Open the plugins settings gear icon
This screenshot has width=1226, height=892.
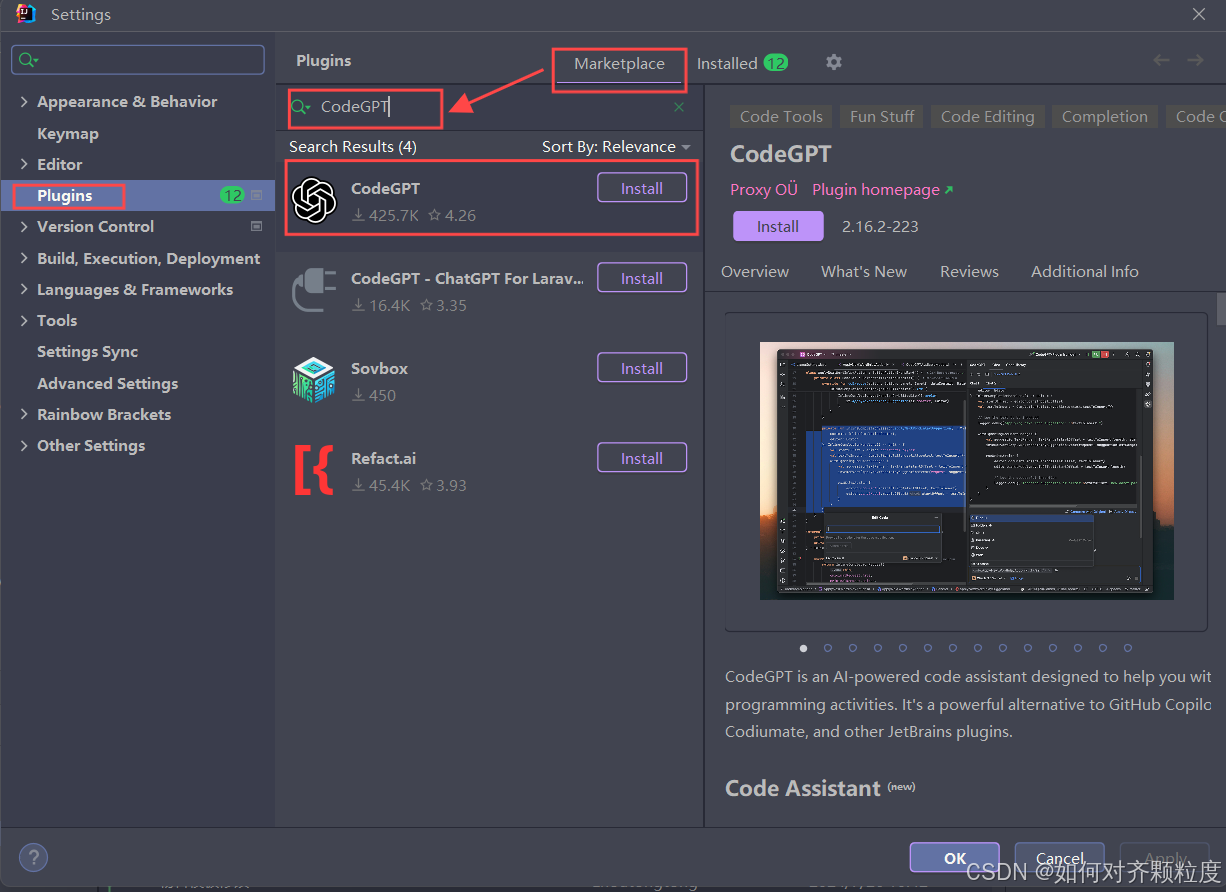[834, 62]
